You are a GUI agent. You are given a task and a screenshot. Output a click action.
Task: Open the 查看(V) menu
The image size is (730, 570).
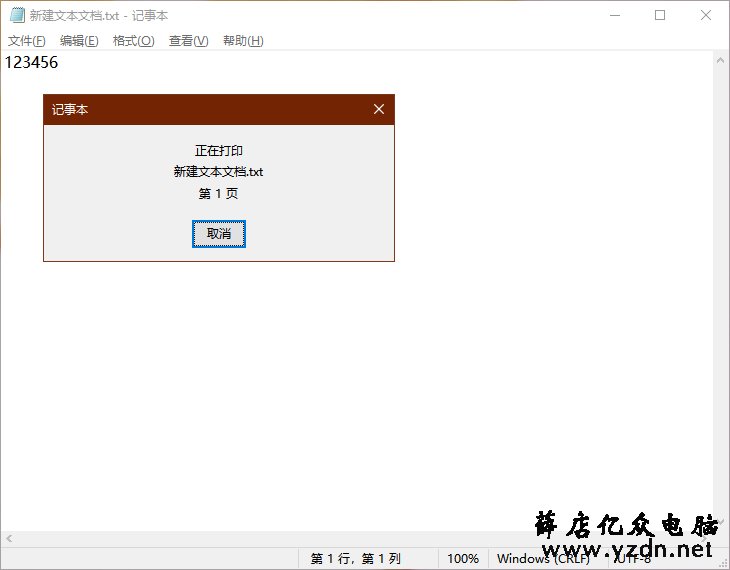(x=189, y=41)
